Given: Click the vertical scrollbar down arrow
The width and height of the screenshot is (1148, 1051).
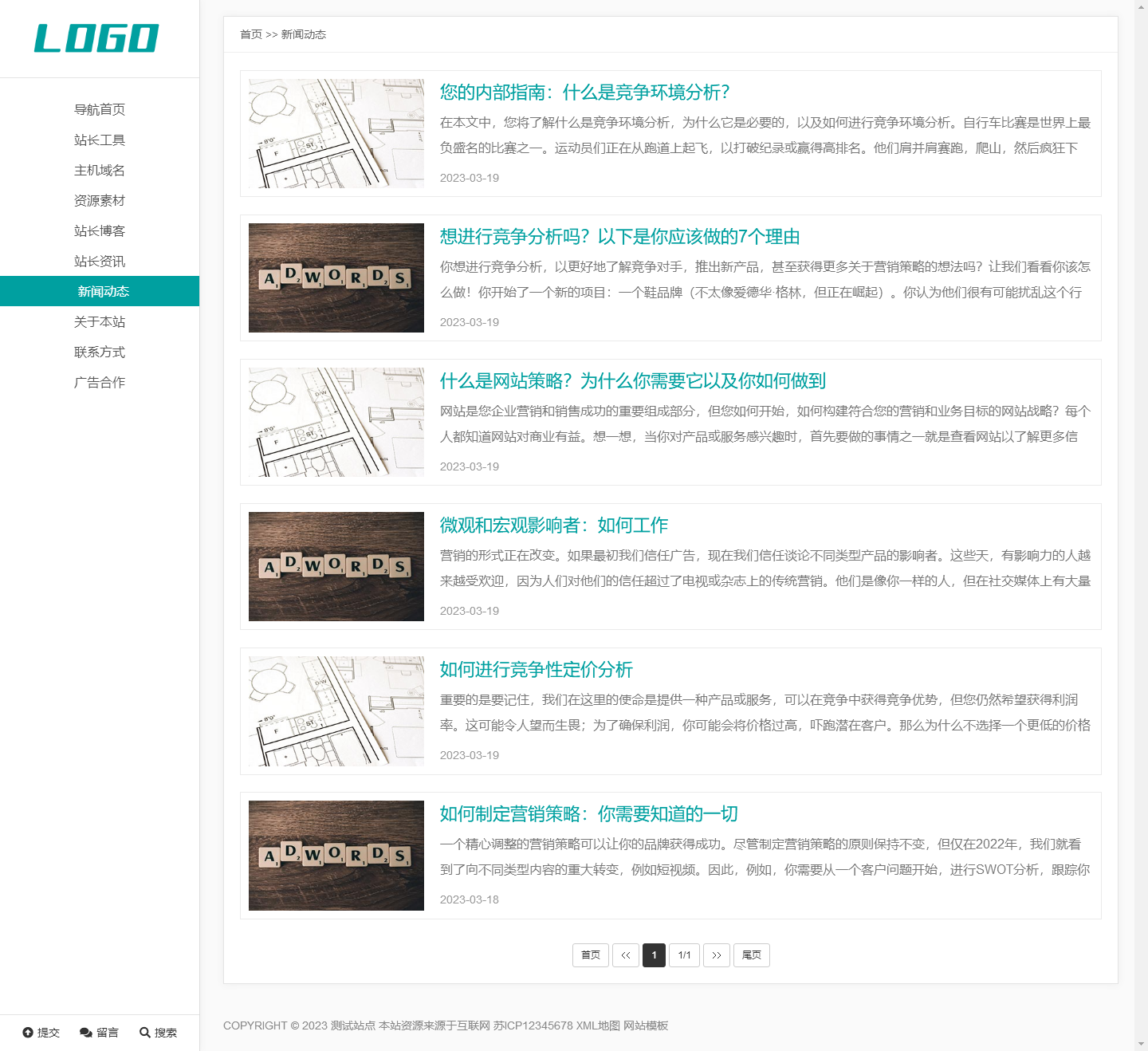Looking at the screenshot, I should tap(1142, 1043).
